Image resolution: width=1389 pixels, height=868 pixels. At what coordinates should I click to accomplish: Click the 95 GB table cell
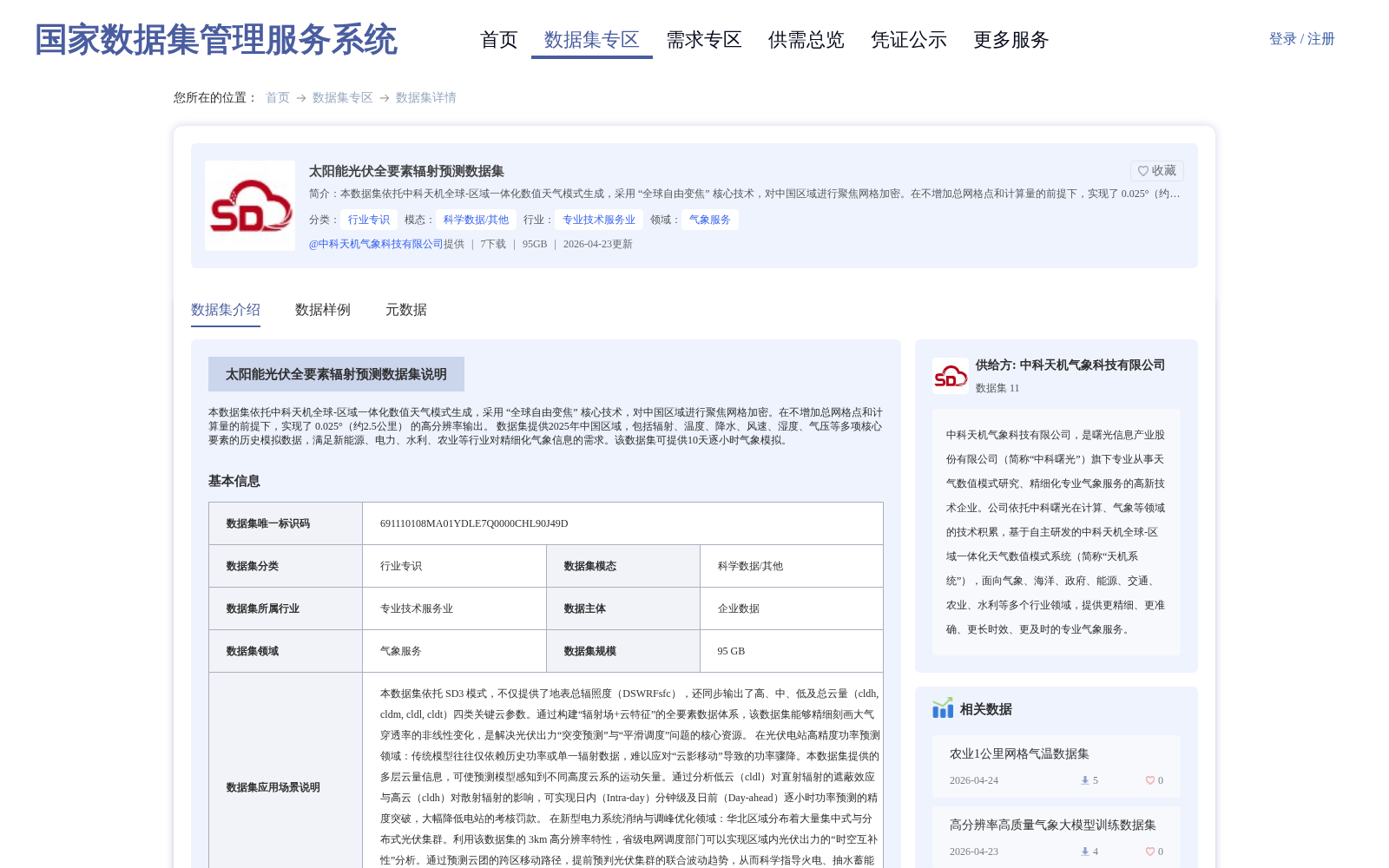tap(732, 651)
